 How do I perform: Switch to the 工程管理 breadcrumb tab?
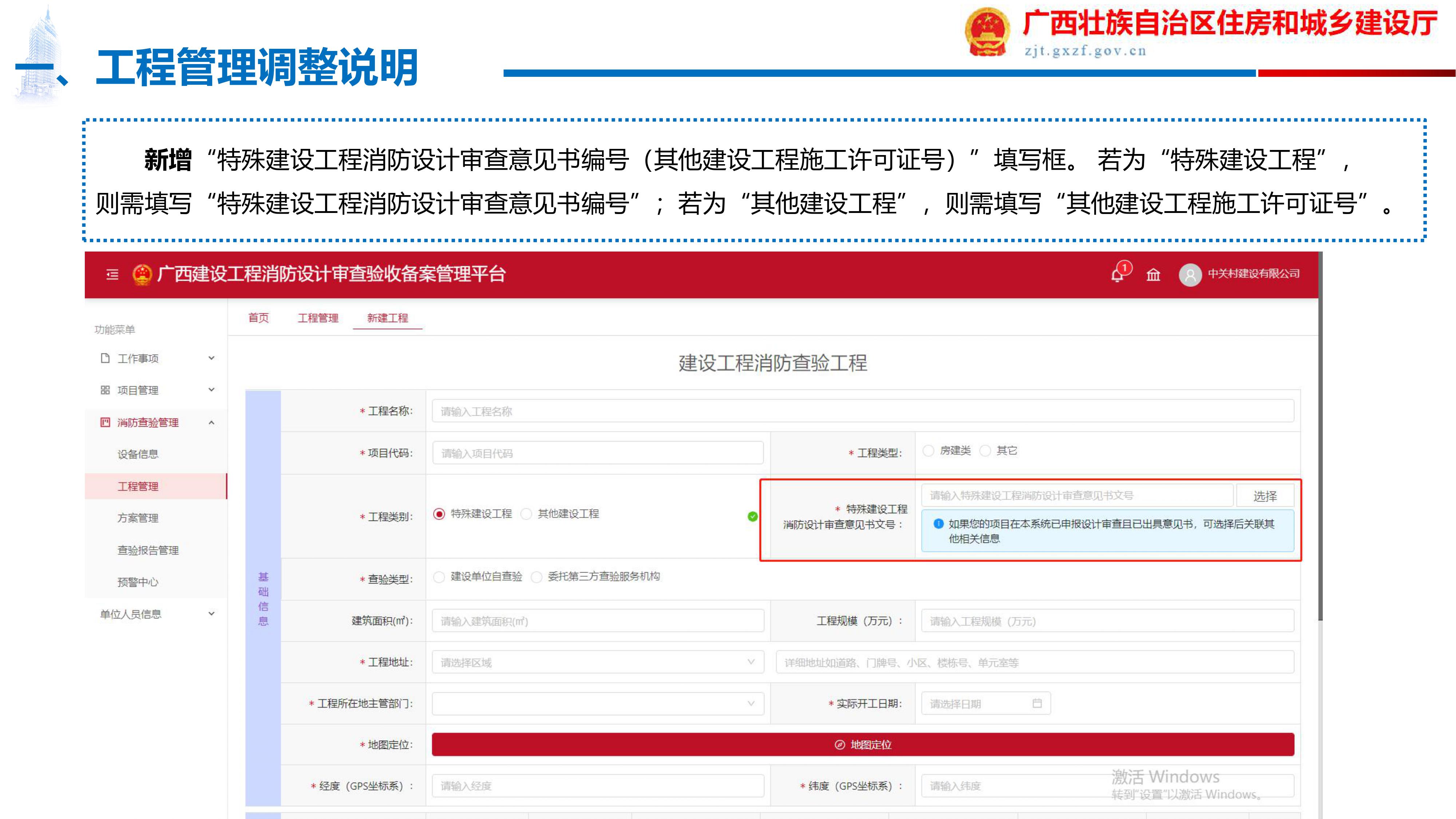pos(318,318)
